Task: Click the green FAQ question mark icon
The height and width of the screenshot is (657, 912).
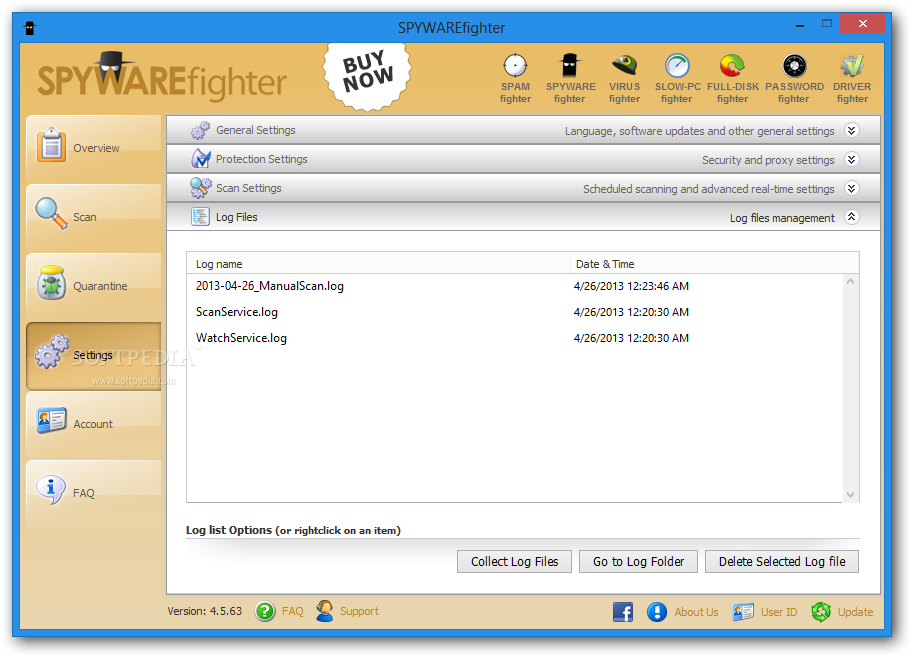Action: tap(265, 612)
